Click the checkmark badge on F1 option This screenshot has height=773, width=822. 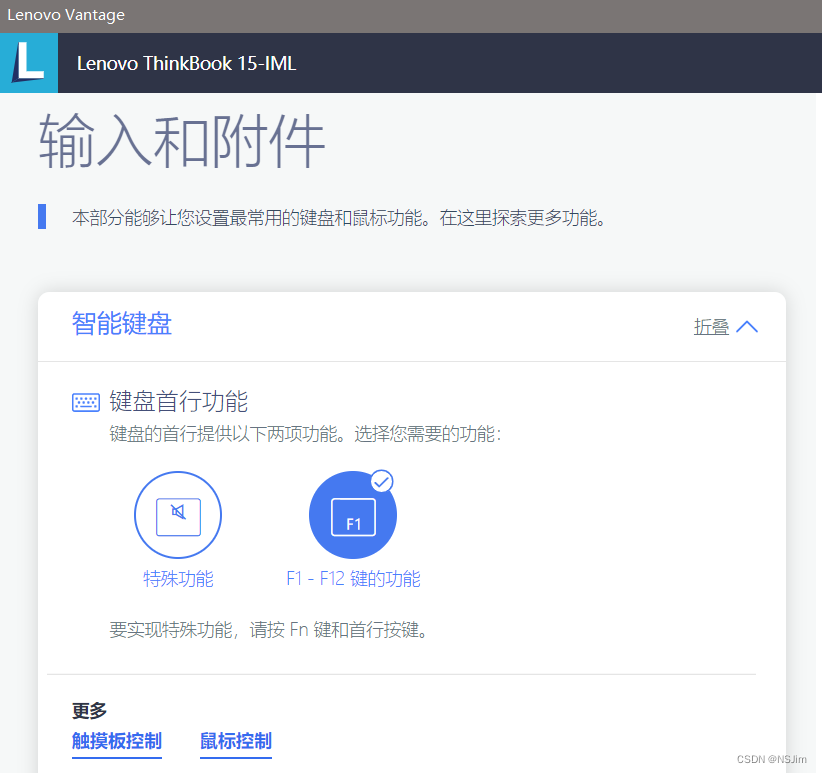click(382, 481)
